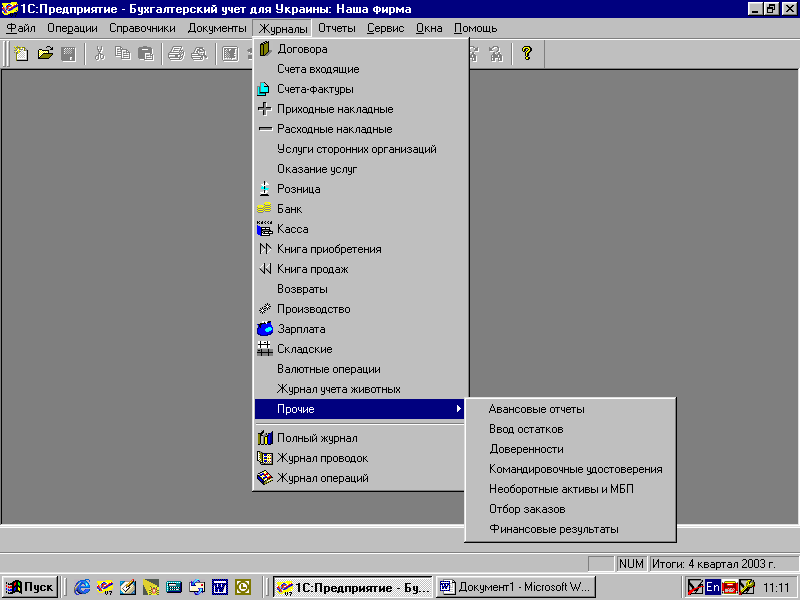
Task: Open the Касса journal
Action: (359, 229)
